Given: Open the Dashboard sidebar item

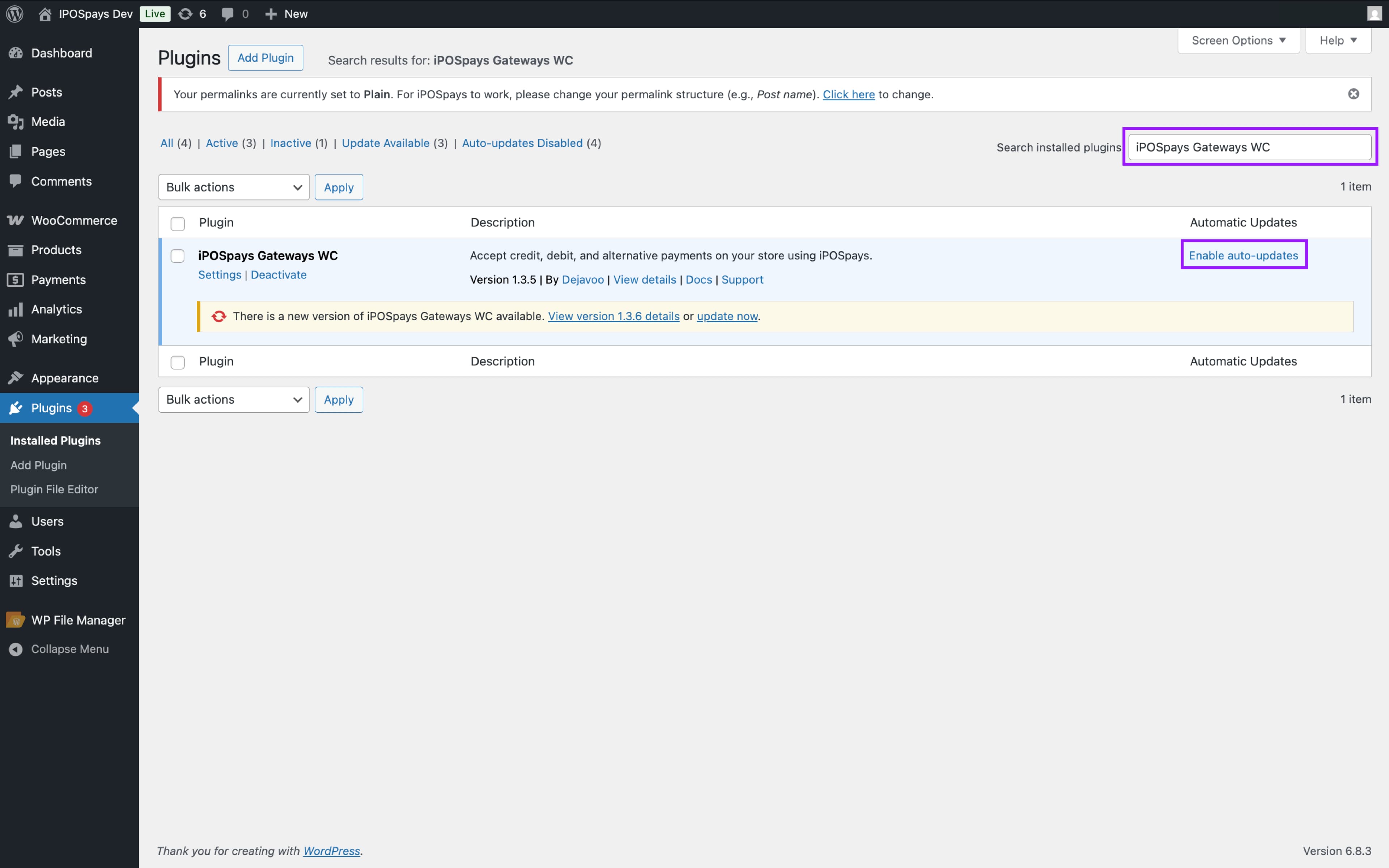Looking at the screenshot, I should pos(61,53).
